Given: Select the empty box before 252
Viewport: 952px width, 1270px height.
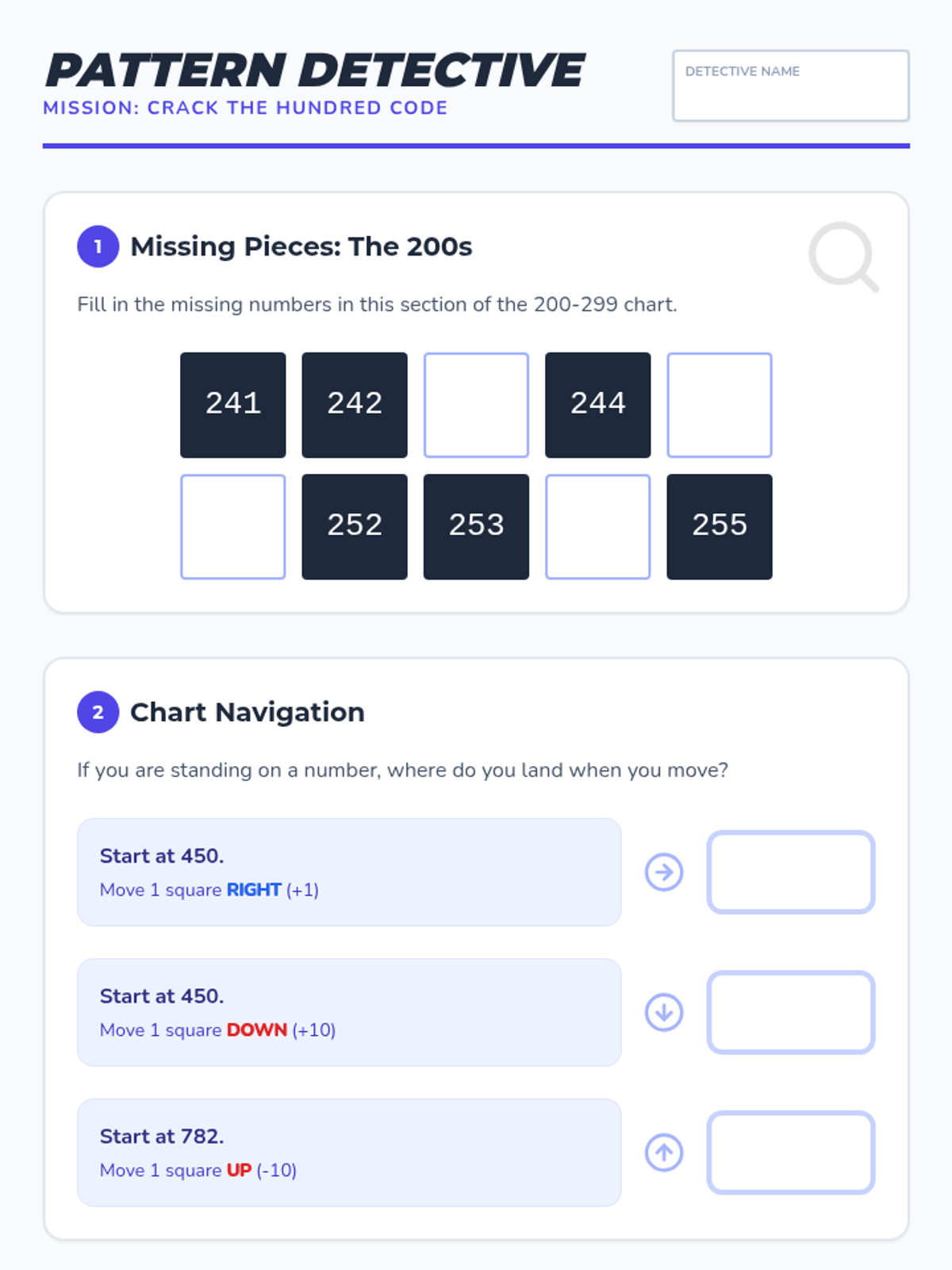Looking at the screenshot, I should (x=233, y=526).
